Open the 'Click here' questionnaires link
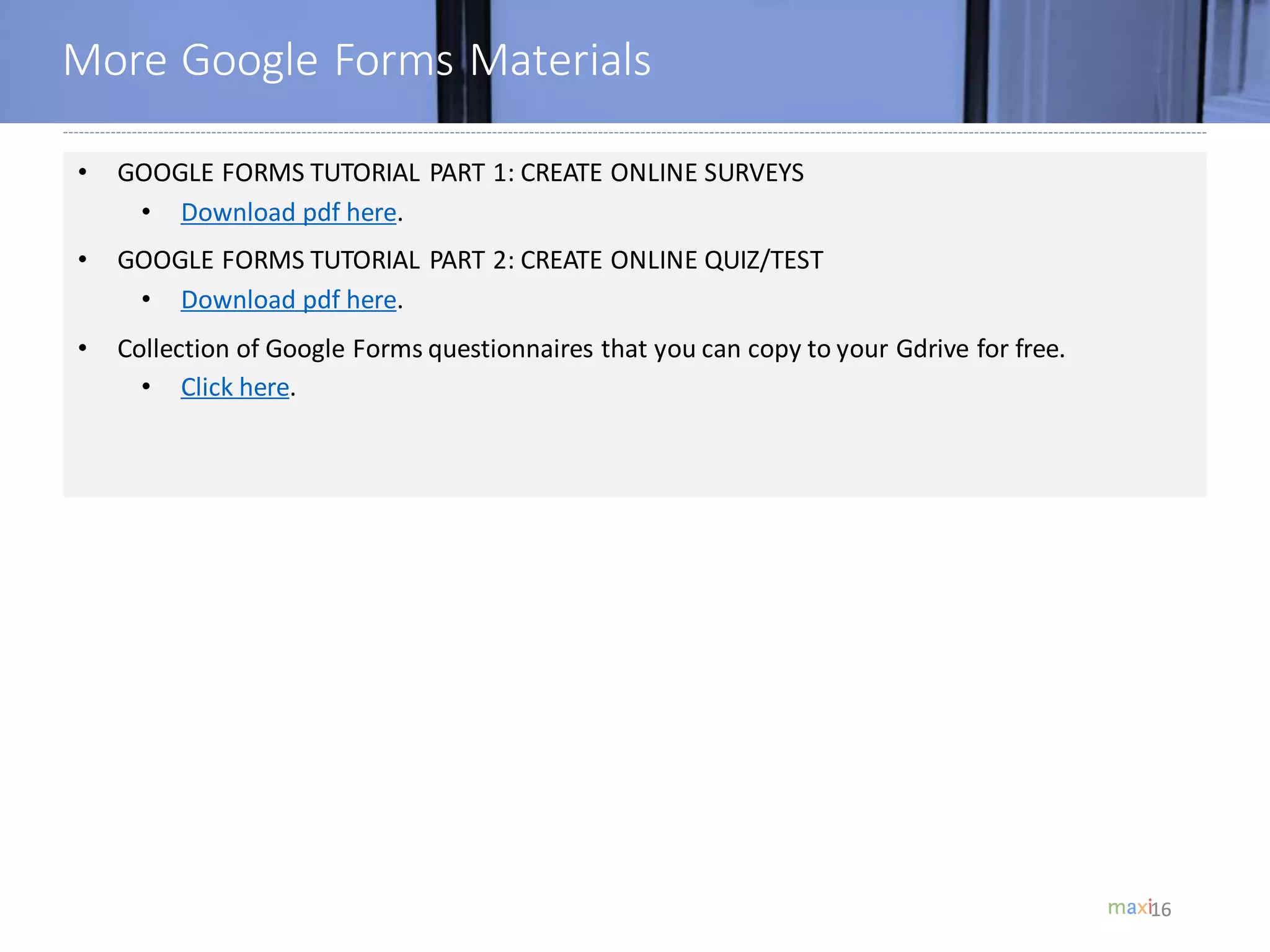 tap(235, 387)
